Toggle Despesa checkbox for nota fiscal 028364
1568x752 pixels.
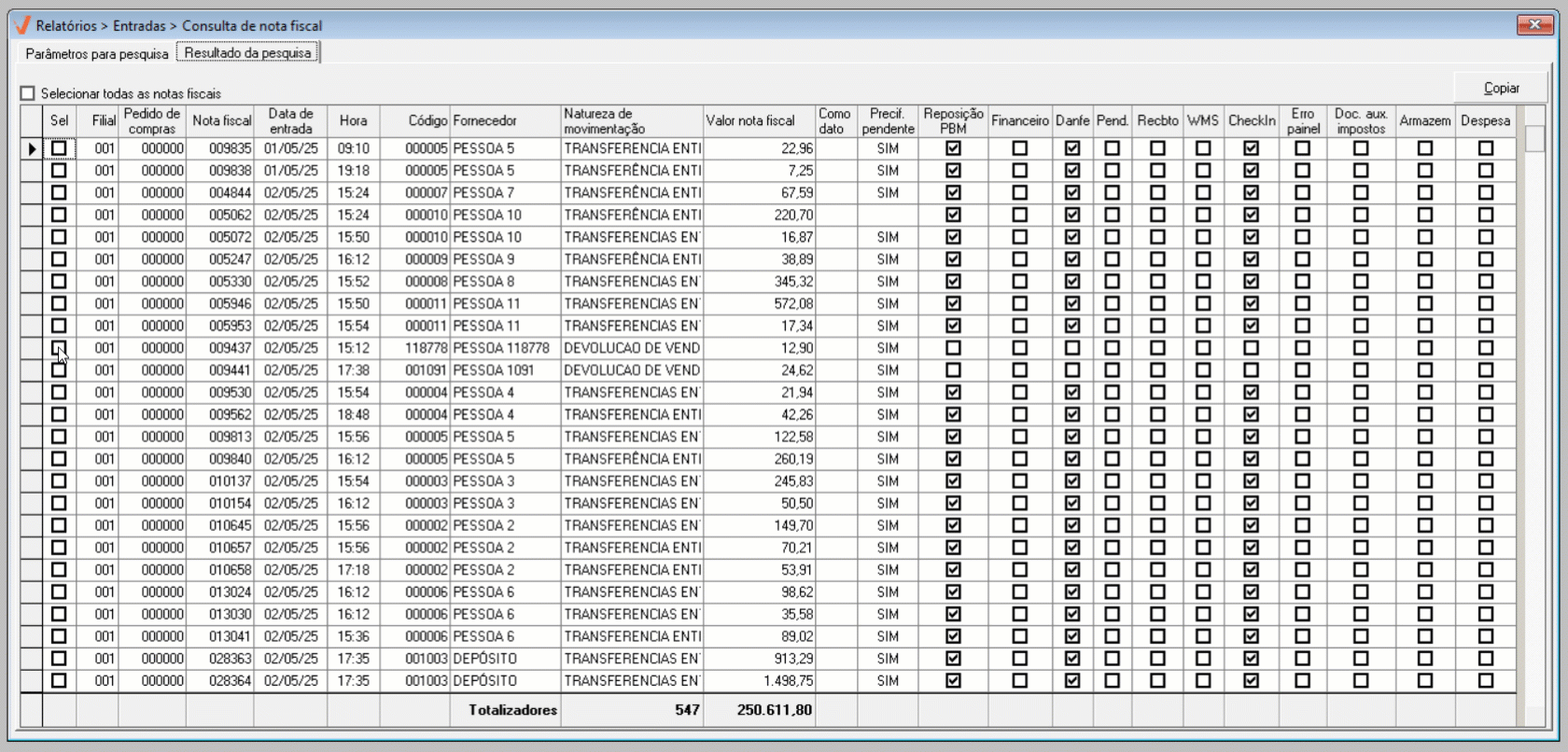pos(1485,681)
